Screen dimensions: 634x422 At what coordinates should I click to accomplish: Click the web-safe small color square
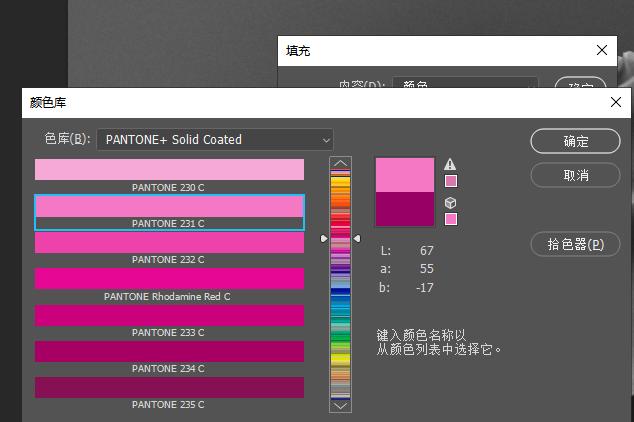coord(450,219)
